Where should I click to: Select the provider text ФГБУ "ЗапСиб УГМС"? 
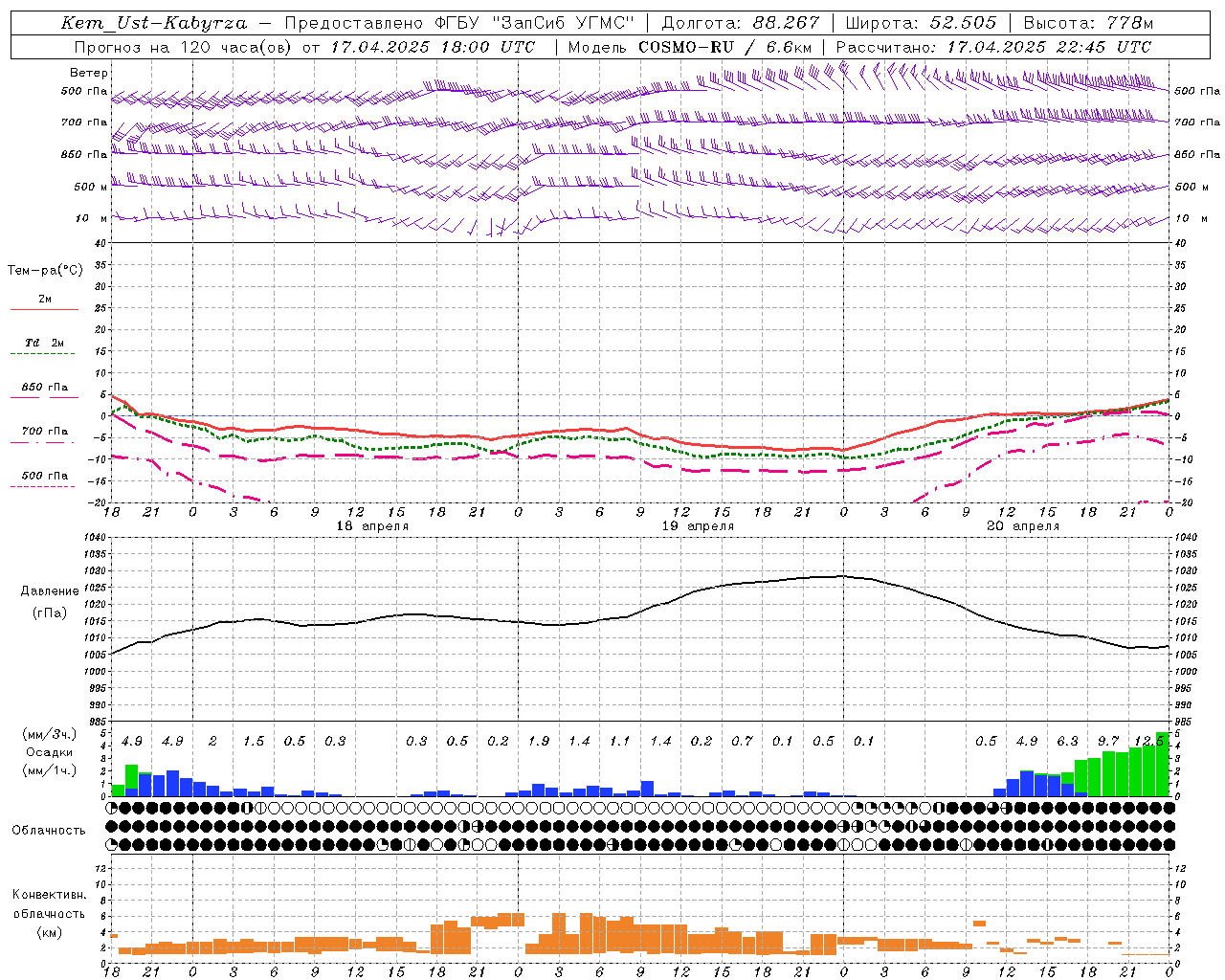tap(536, 23)
